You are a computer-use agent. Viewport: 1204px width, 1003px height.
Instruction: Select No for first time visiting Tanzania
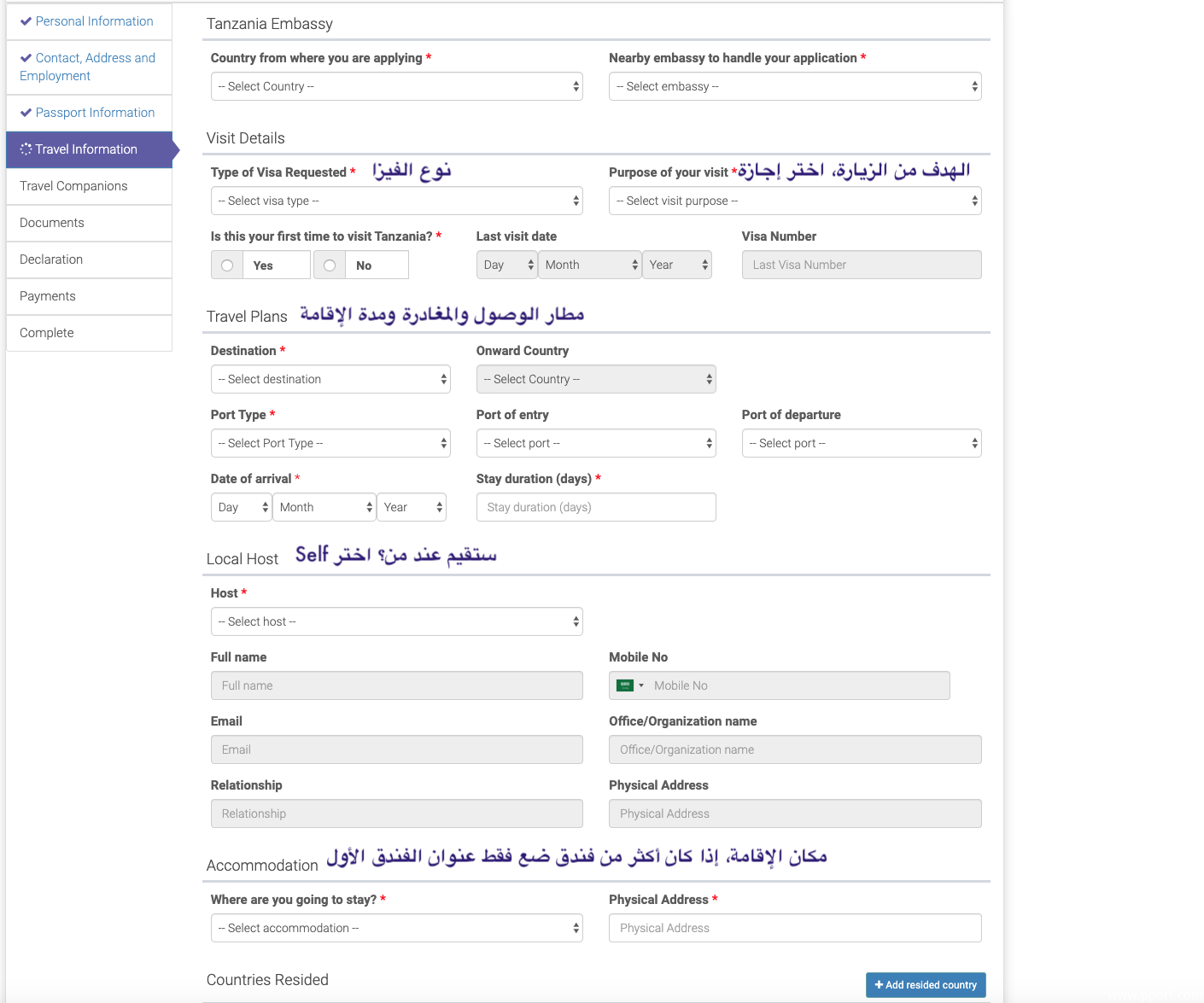[x=330, y=265]
